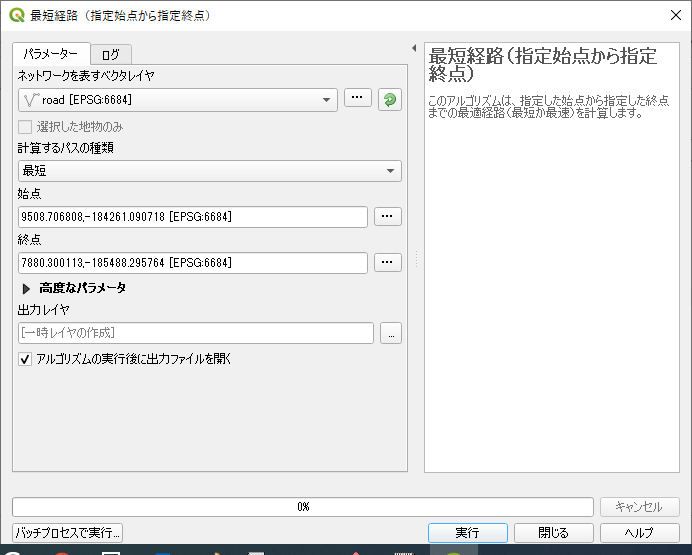Click the ネットワークを表すベクタレイヤ label
The width and height of the screenshot is (692, 555).
(x=86, y=76)
